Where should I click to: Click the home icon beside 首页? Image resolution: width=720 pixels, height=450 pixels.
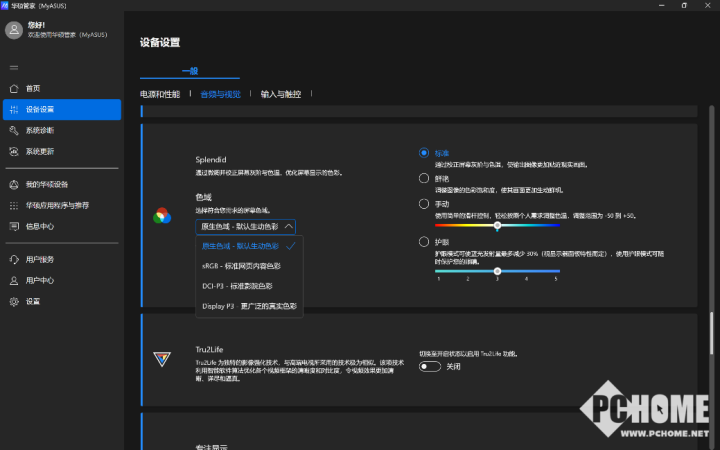[x=14, y=88]
